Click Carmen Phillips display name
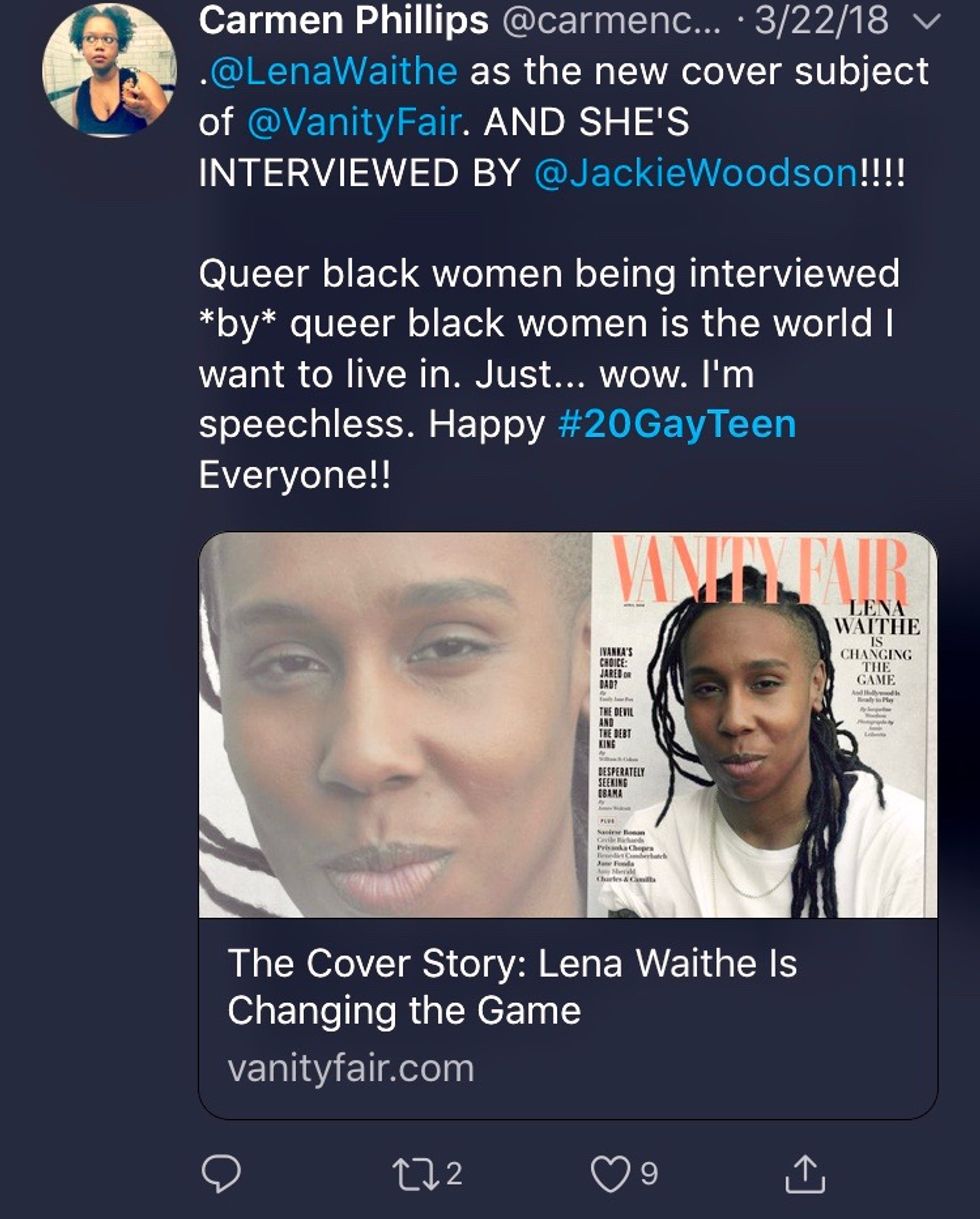This screenshot has width=980, height=1219. coord(342,21)
